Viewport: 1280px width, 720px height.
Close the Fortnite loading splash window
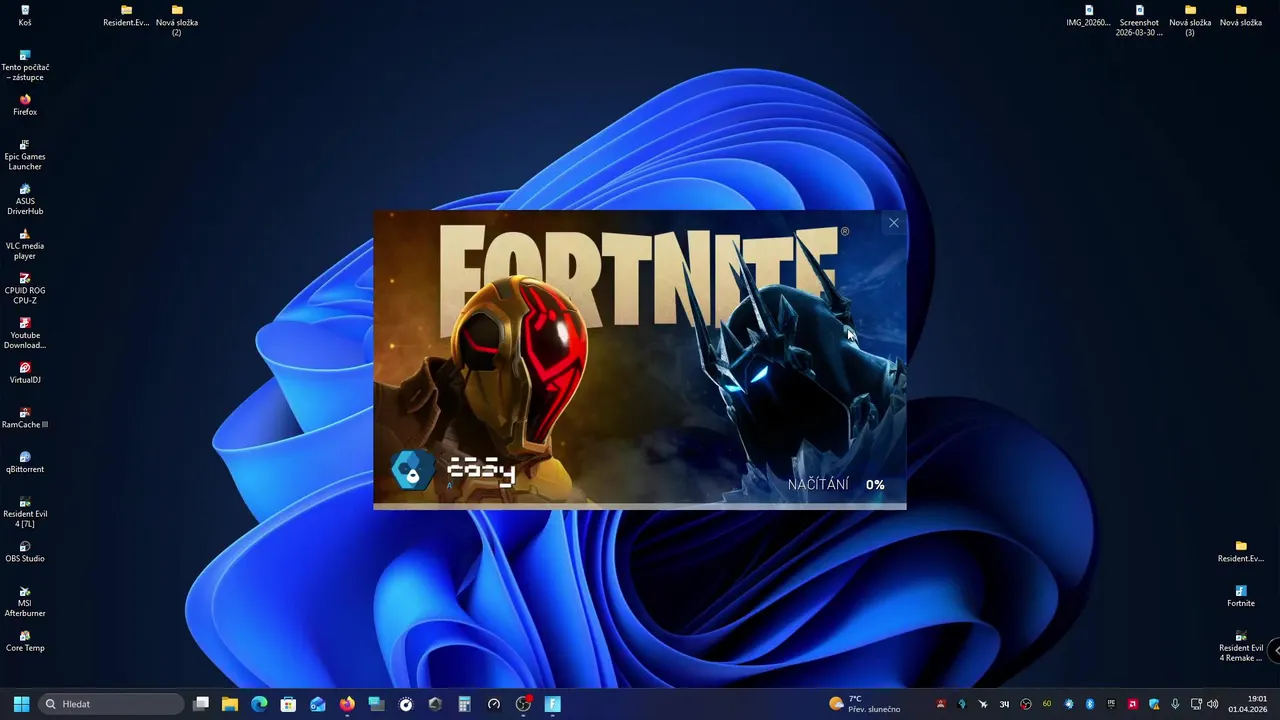coord(893,223)
